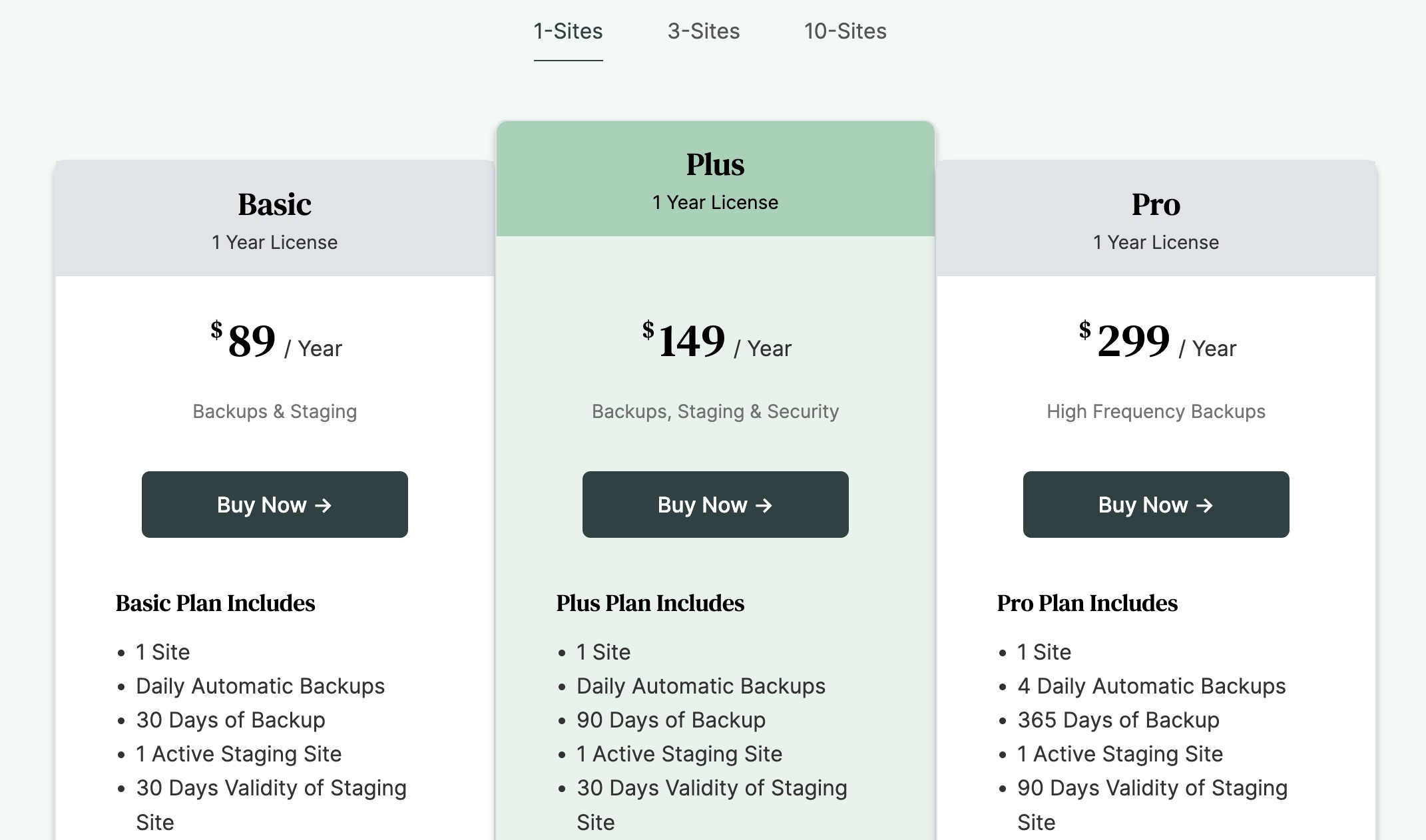Click Buy Now for the Basic plan
Viewport: 1426px width, 840px height.
coord(274,505)
